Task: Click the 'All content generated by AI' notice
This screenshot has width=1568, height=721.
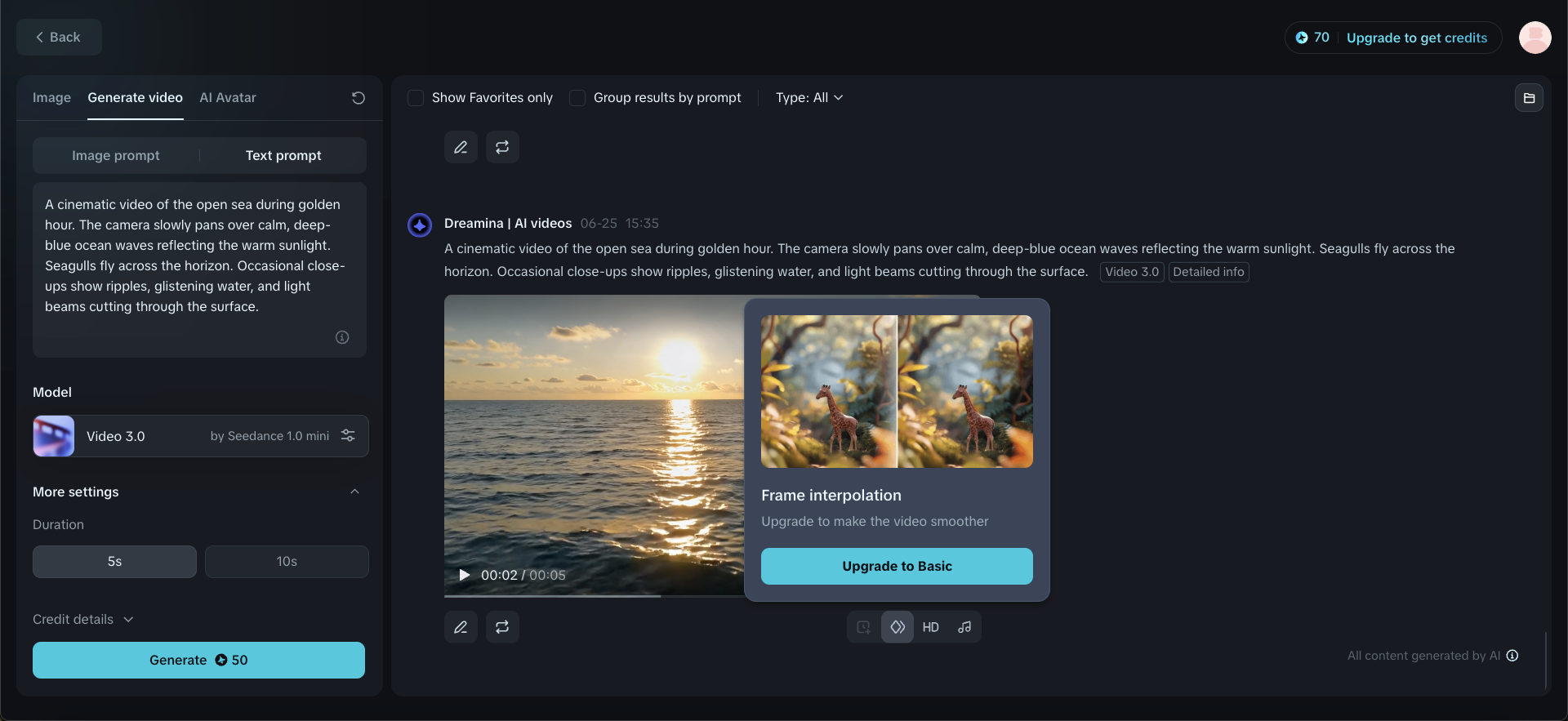Action: point(1423,656)
